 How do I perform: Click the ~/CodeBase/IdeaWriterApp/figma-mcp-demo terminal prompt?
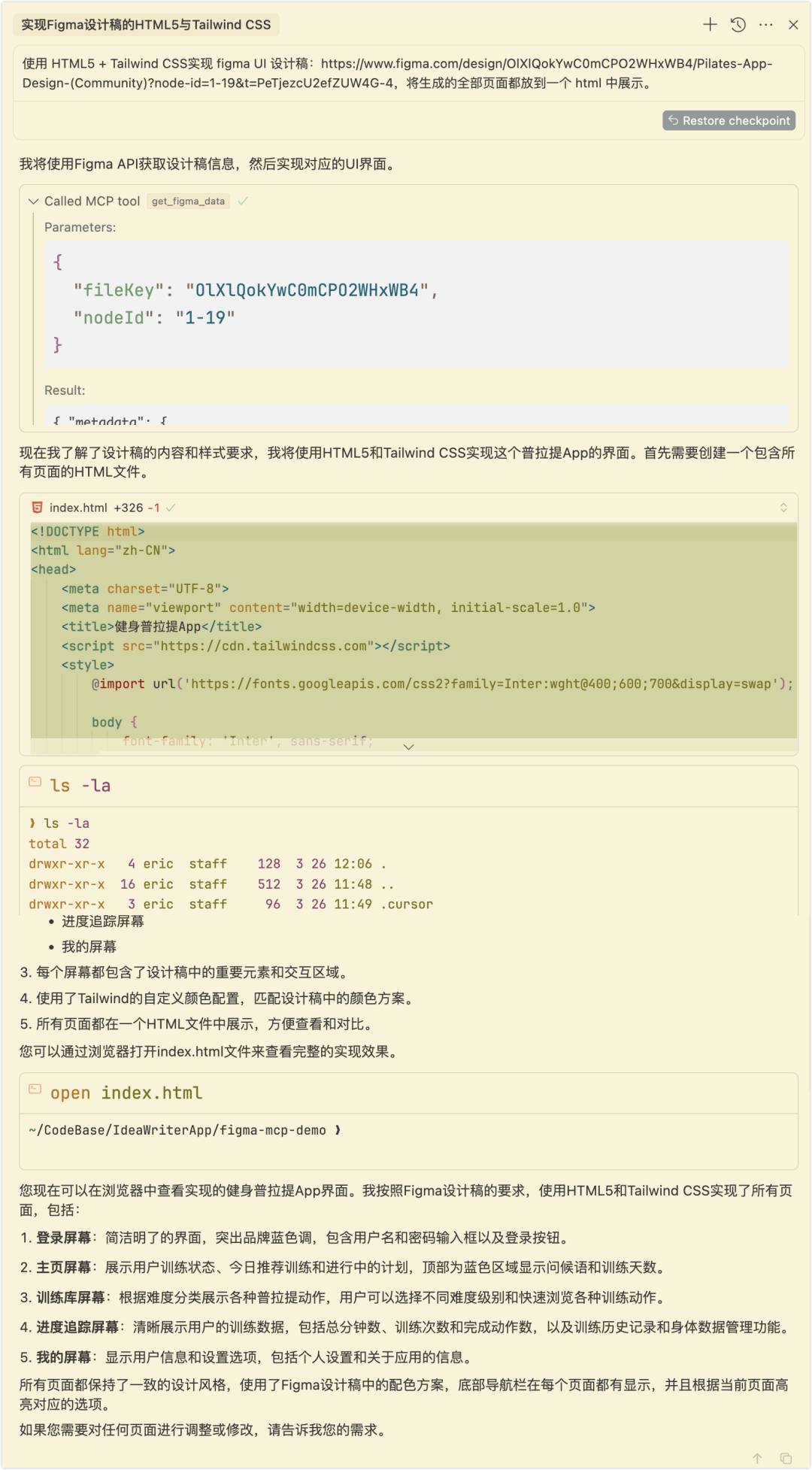click(185, 1130)
